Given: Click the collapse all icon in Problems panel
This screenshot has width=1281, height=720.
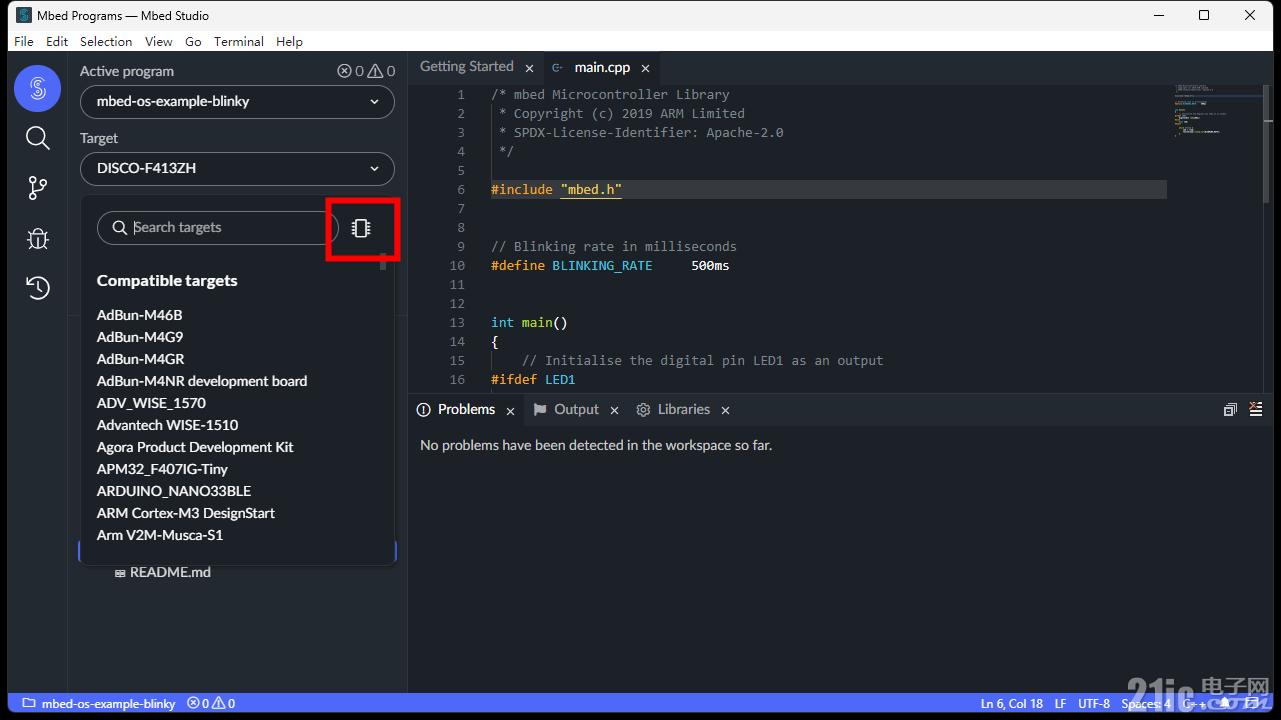Looking at the screenshot, I should pyautogui.click(x=1230, y=410).
